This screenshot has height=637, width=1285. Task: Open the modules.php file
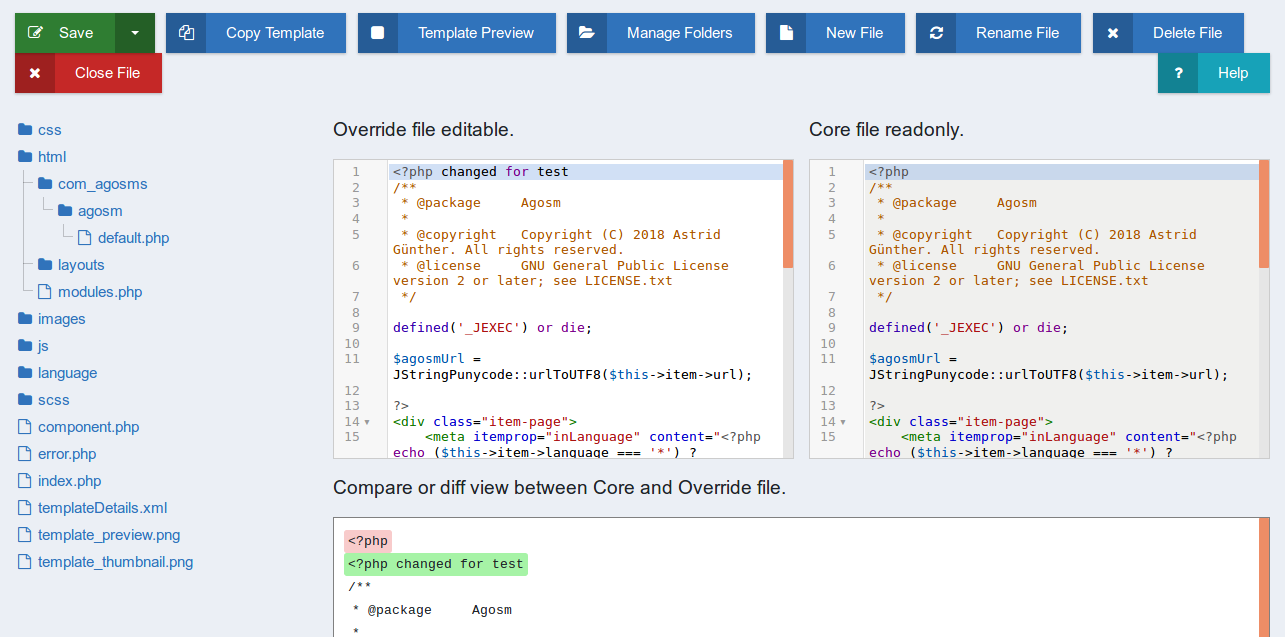pos(100,292)
